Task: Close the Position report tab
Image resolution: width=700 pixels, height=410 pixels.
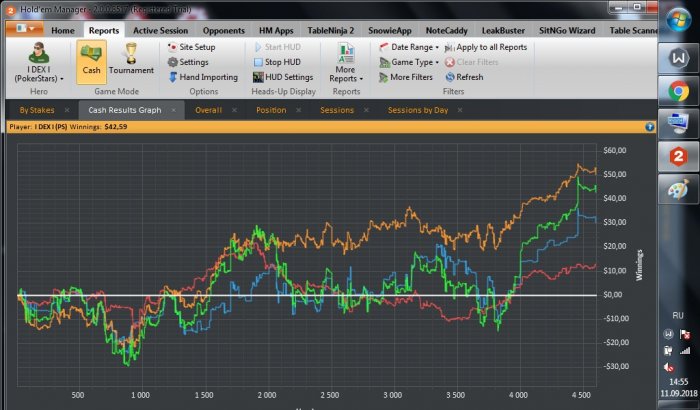Action: coord(299,110)
